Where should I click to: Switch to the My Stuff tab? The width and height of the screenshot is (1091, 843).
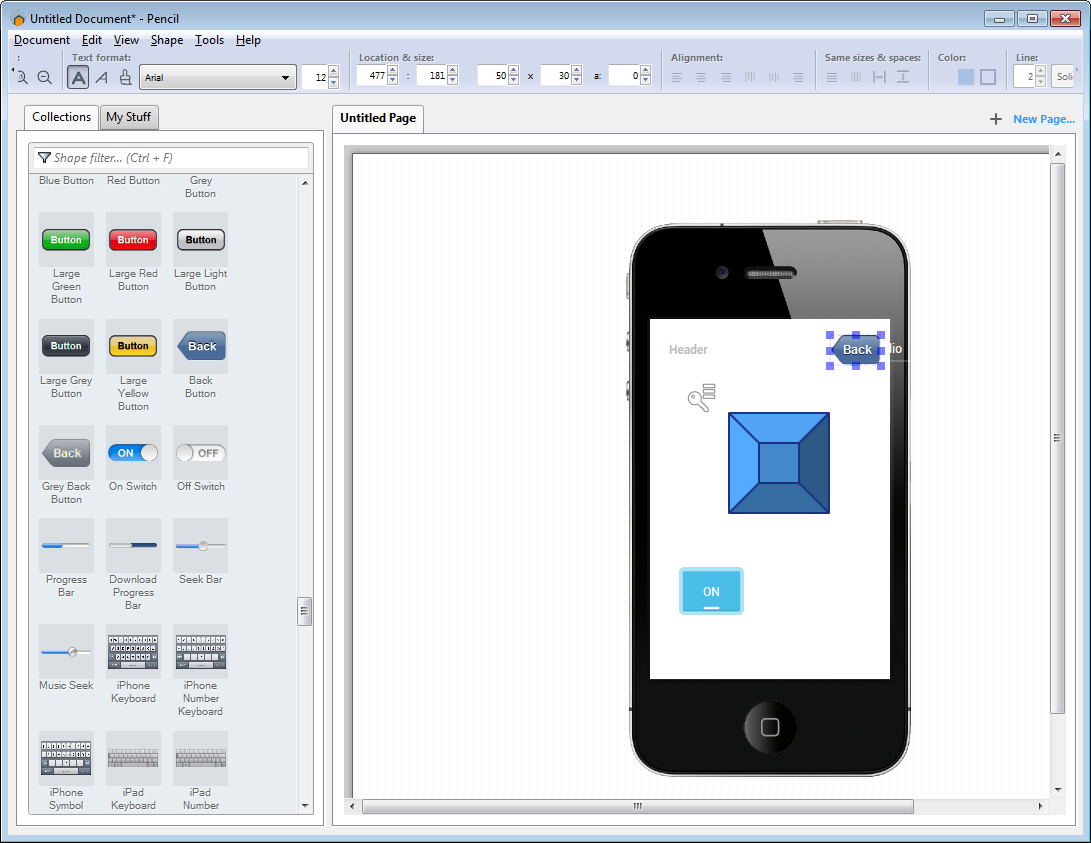pyautogui.click(x=128, y=117)
